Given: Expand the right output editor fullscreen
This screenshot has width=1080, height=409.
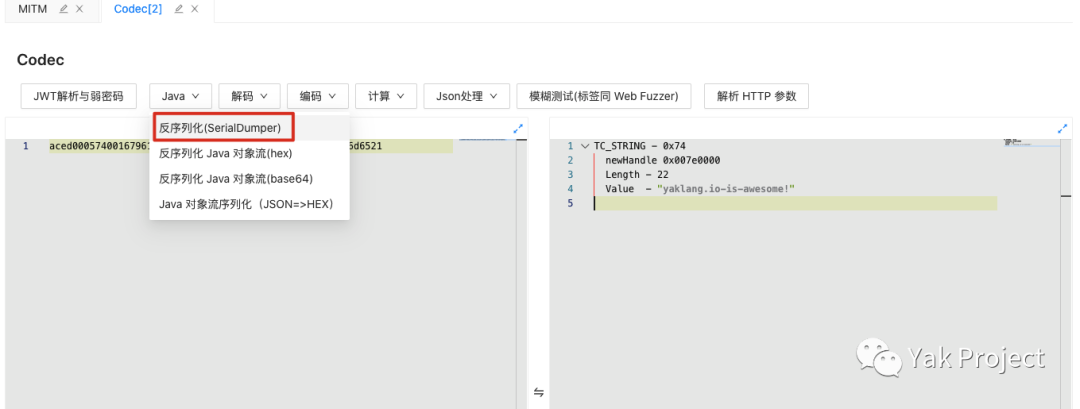Looking at the screenshot, I should click(1062, 129).
